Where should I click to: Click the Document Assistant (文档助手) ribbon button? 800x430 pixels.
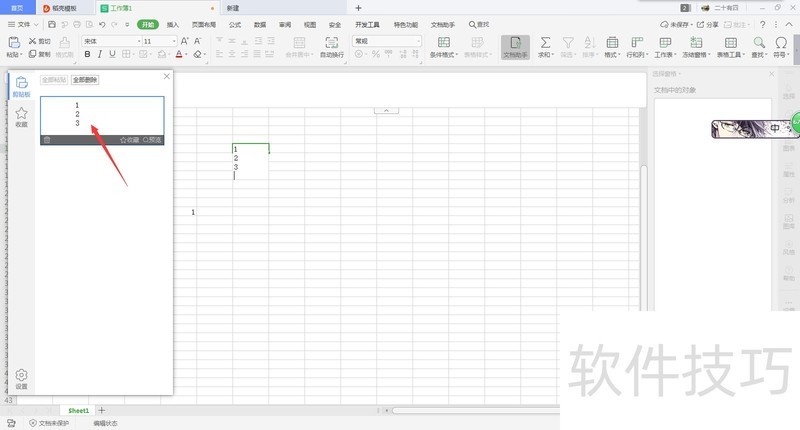[x=515, y=47]
